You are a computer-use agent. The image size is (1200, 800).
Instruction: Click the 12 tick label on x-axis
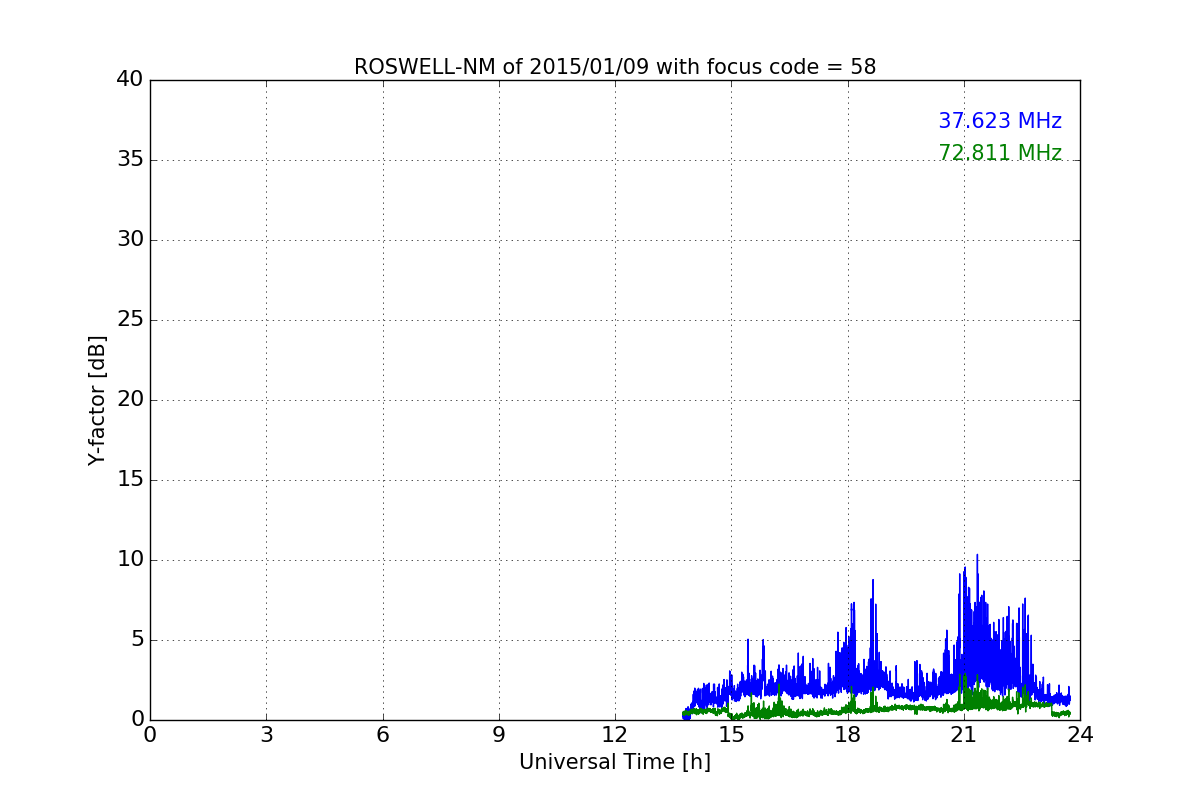tap(615, 735)
